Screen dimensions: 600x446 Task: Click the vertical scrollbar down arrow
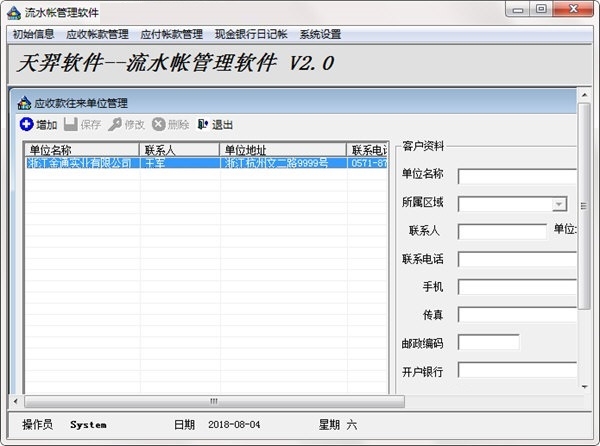point(584,387)
